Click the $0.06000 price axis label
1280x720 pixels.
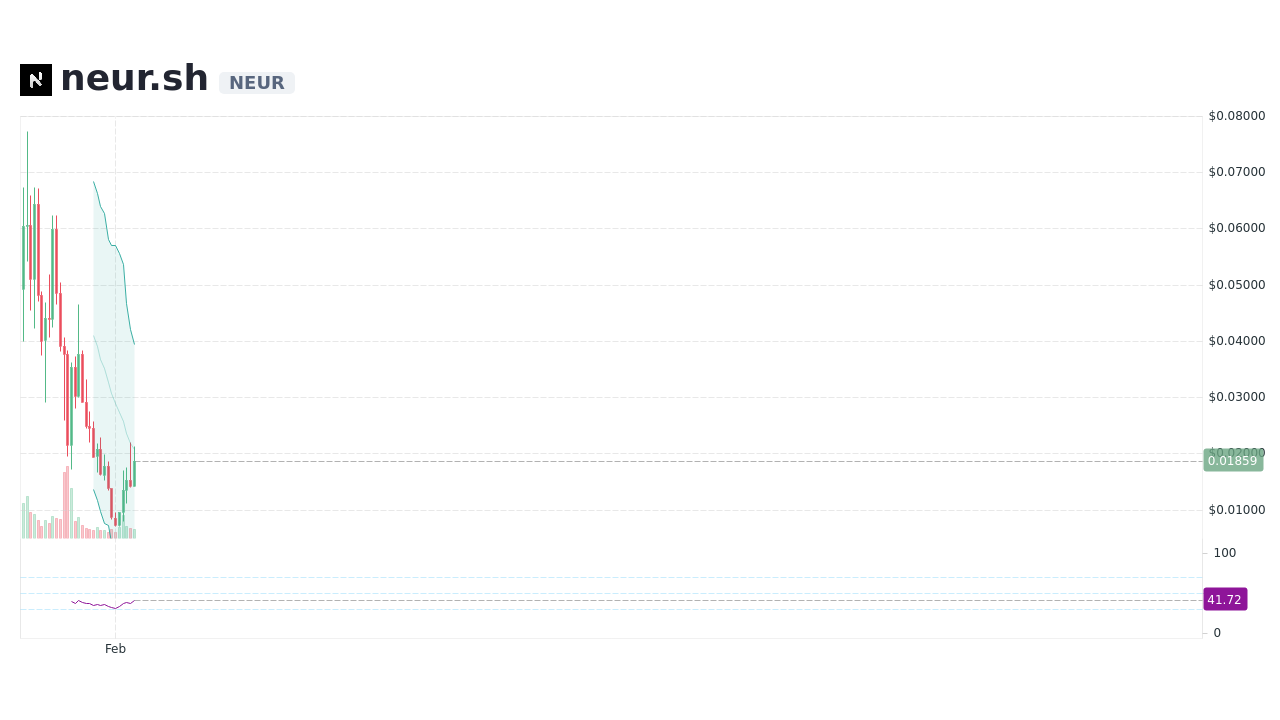click(1237, 228)
